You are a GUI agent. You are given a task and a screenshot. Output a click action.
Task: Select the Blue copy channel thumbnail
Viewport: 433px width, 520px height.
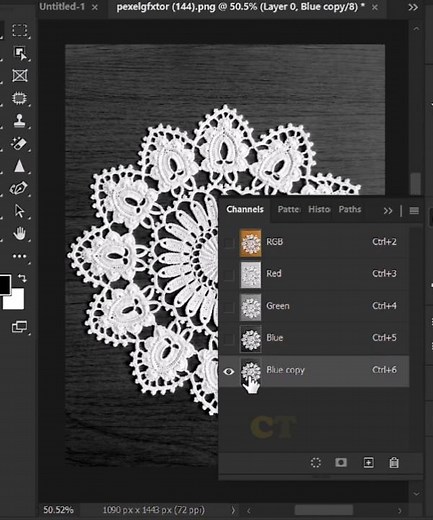point(251,371)
